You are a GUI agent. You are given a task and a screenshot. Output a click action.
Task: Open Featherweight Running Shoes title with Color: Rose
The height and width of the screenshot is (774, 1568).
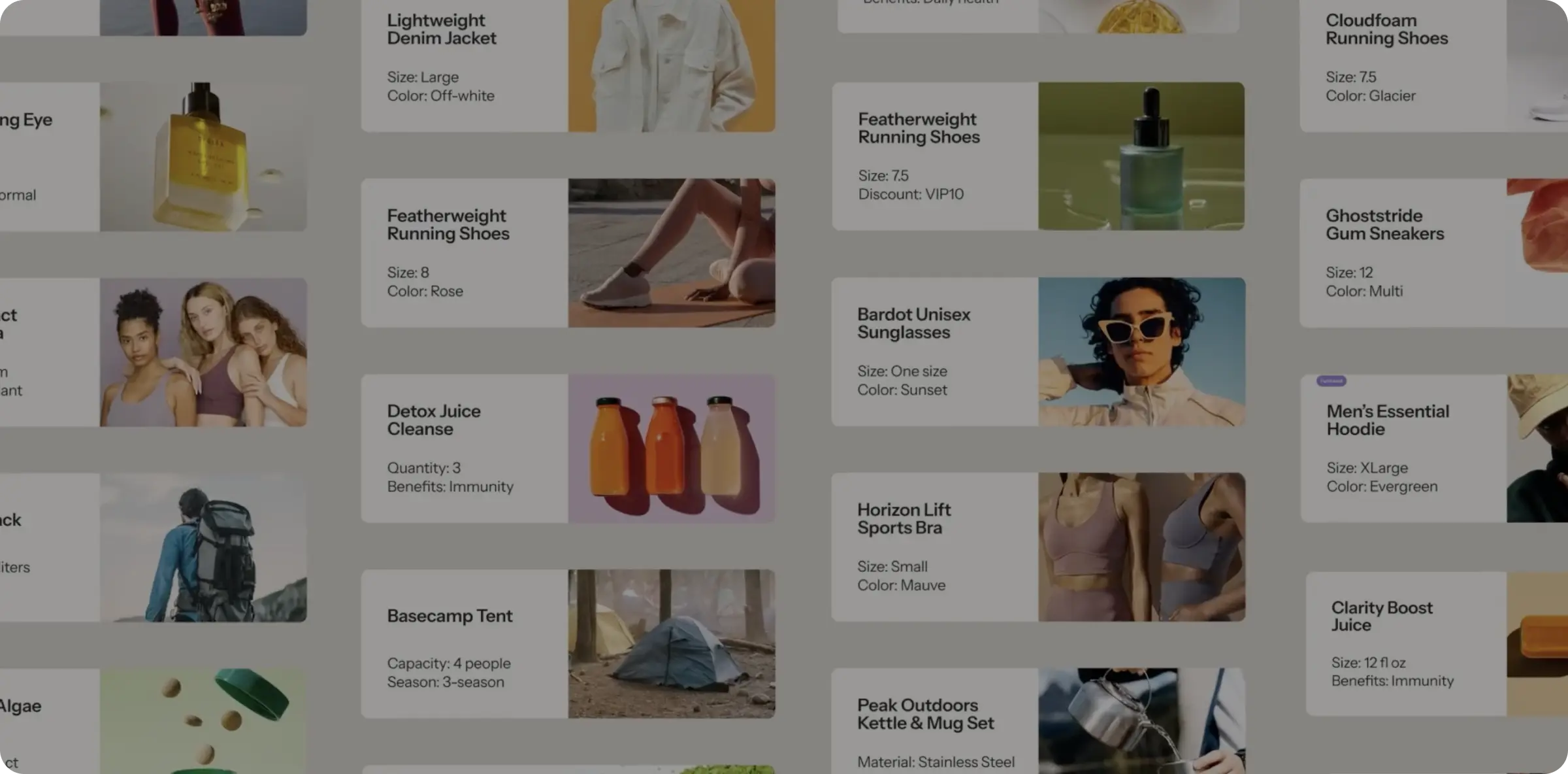448,225
